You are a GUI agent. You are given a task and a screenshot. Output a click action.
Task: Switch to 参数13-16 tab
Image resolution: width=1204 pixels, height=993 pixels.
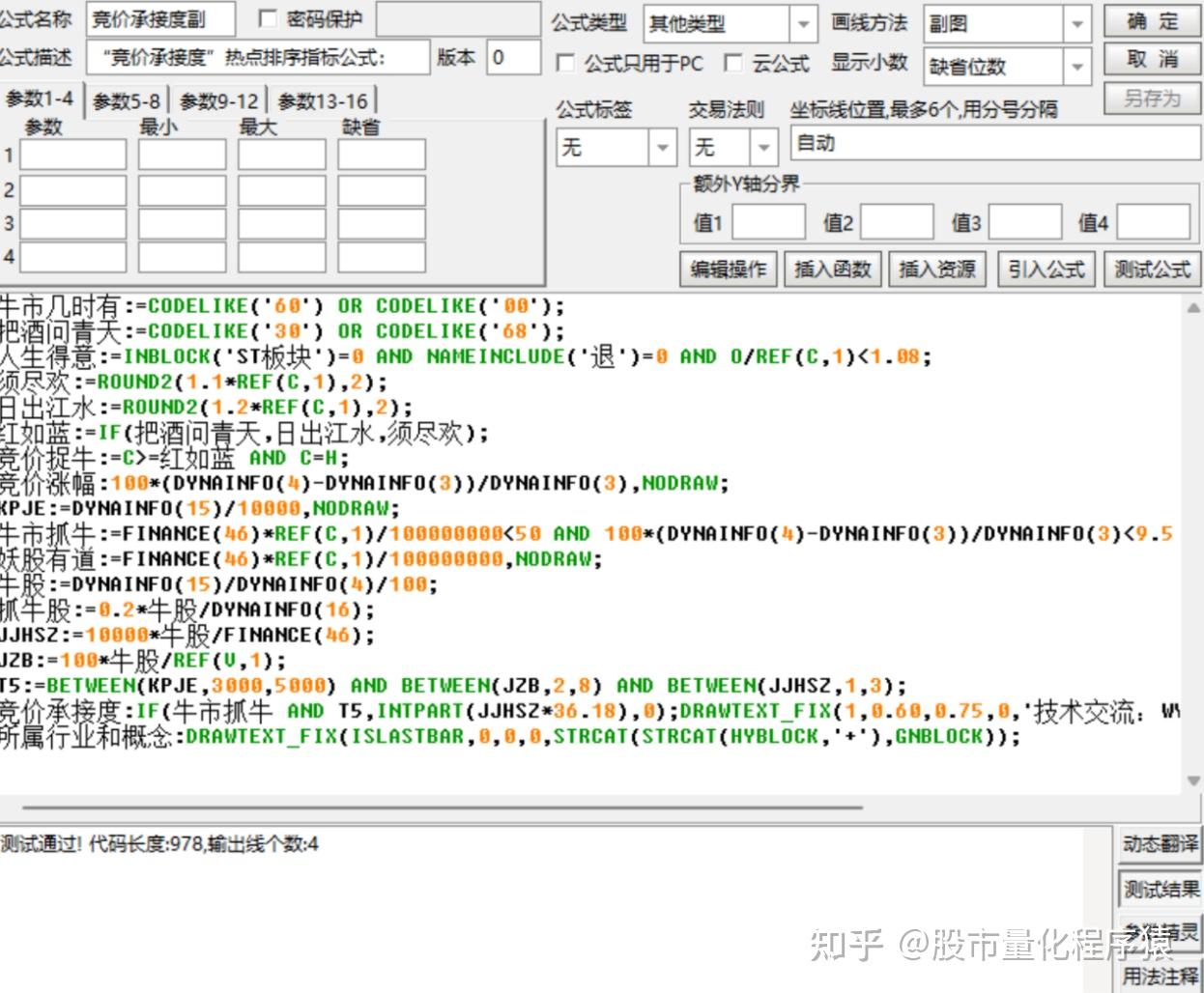click(x=323, y=100)
